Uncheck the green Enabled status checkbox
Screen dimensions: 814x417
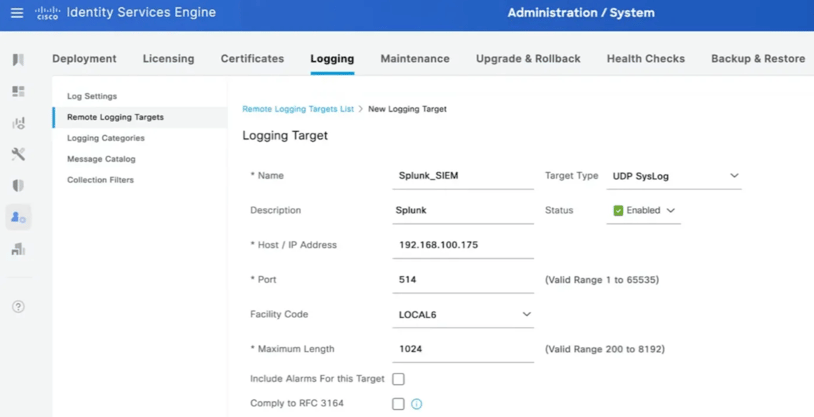[x=618, y=210]
